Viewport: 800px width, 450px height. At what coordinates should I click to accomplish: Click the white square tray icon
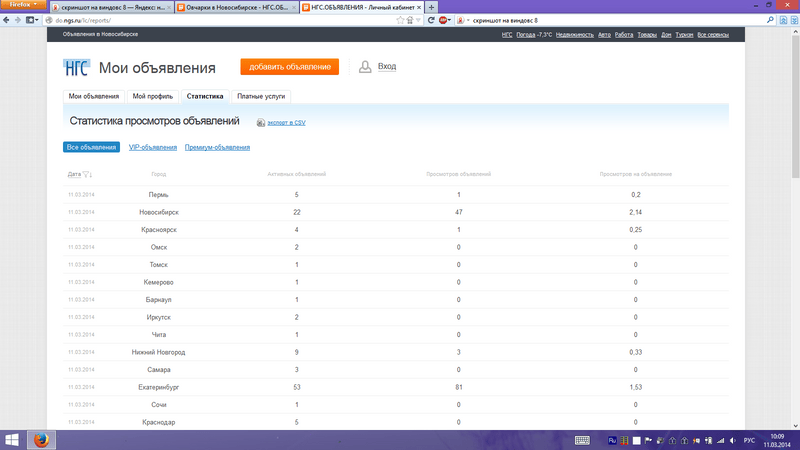(636, 440)
